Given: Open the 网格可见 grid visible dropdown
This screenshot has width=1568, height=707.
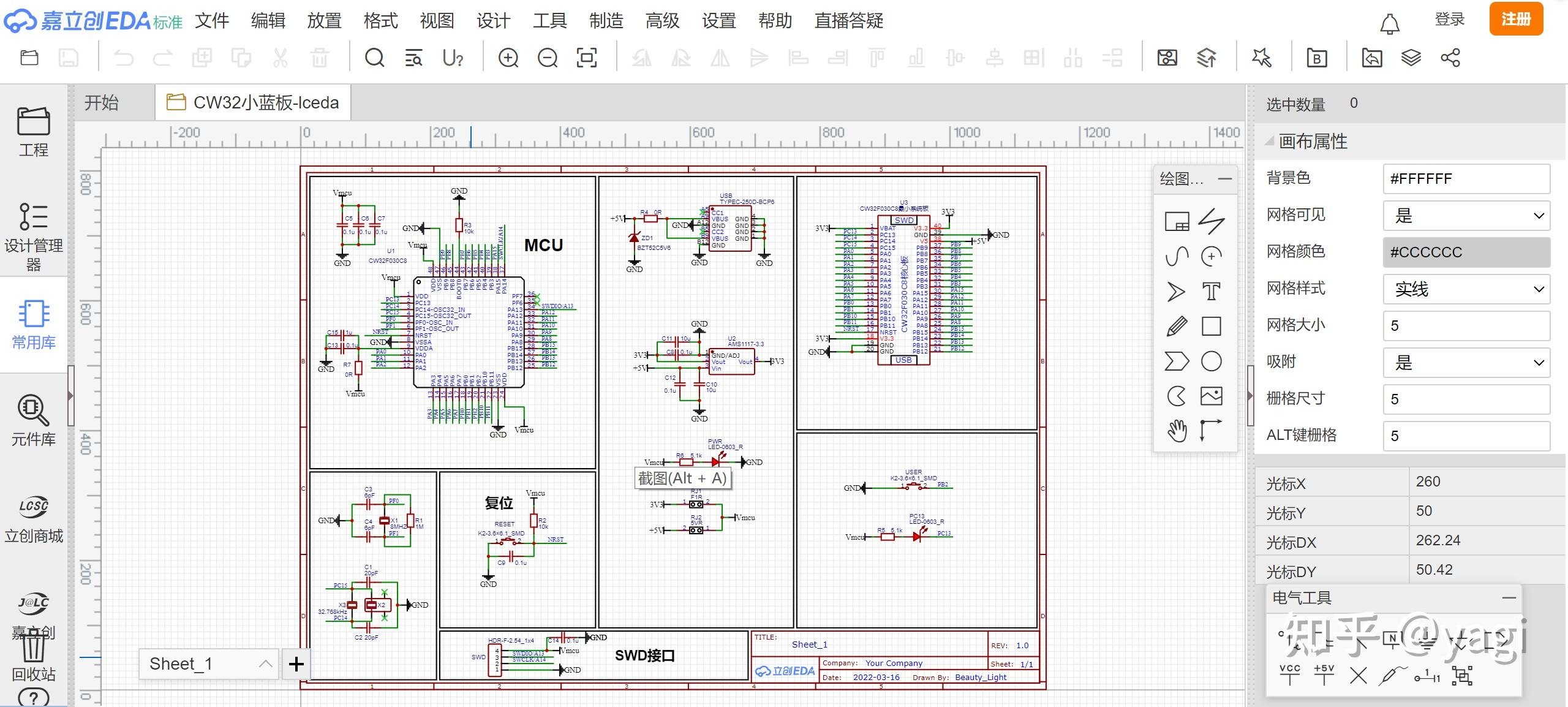Looking at the screenshot, I should point(1466,216).
